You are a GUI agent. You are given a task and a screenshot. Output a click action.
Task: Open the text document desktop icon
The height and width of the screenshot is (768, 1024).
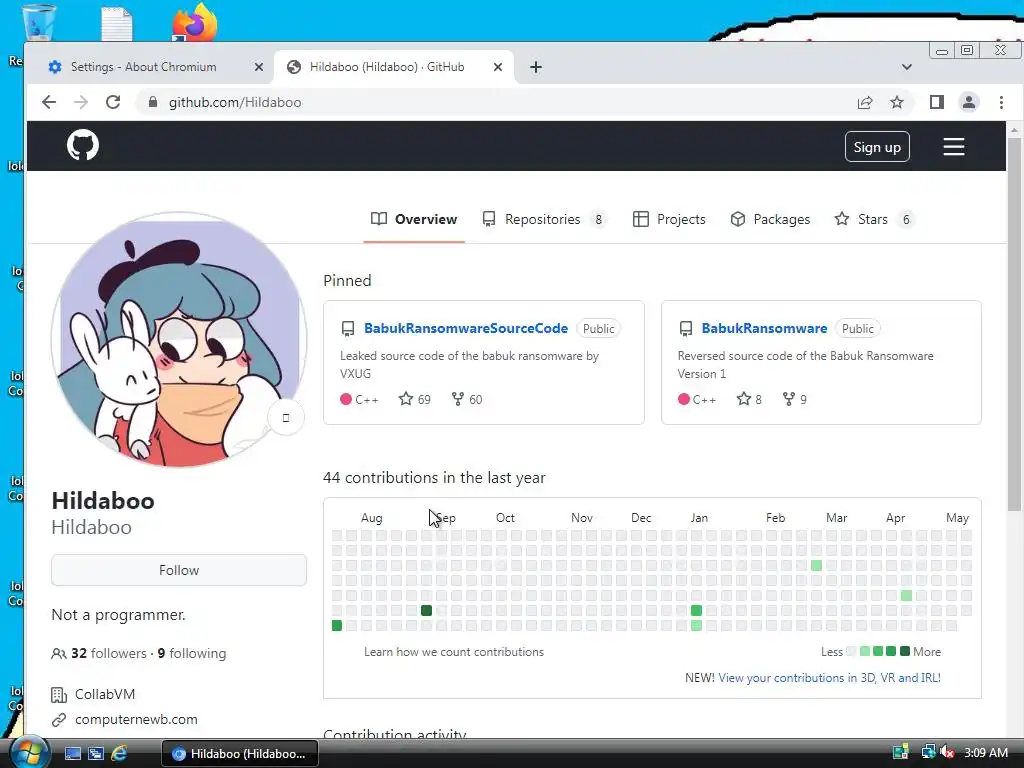point(118,24)
